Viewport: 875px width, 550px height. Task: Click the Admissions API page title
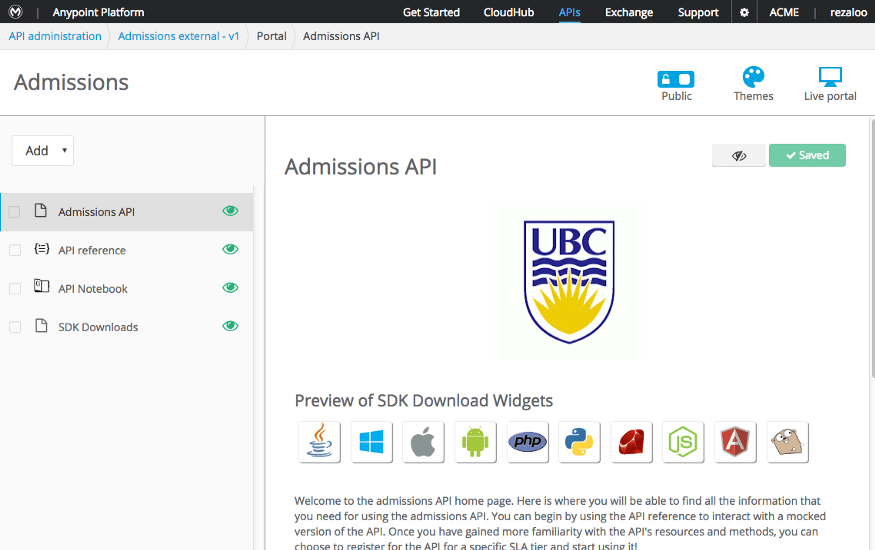[x=360, y=167]
